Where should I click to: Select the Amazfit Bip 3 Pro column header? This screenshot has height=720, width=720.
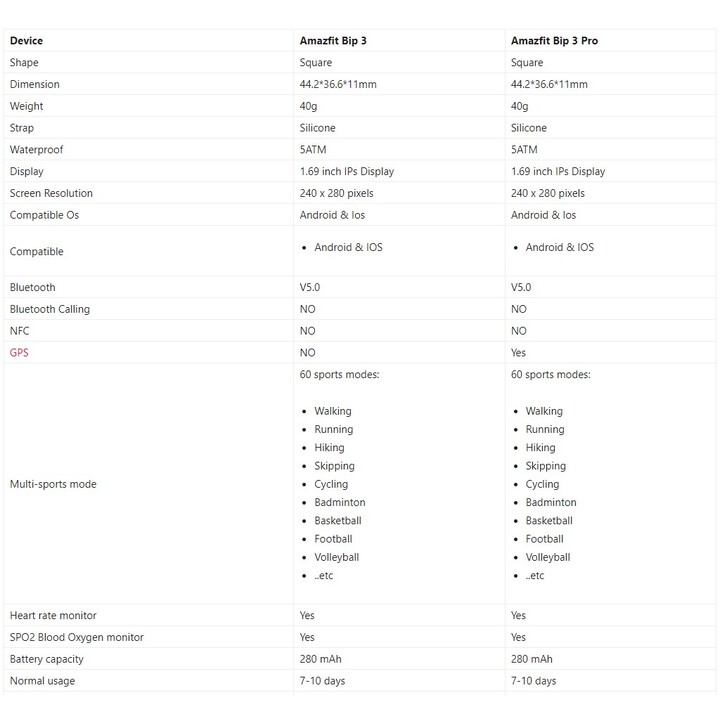[554, 41]
